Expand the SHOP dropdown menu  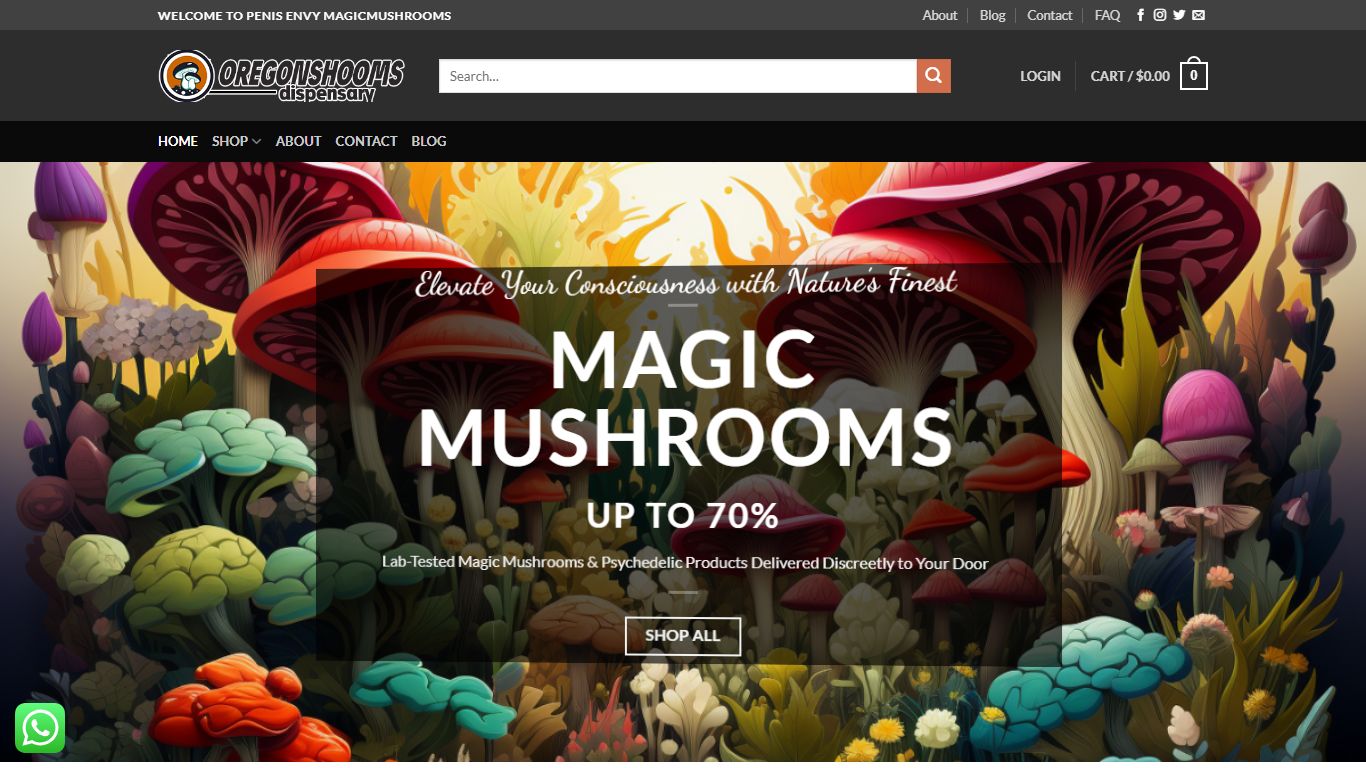coord(231,141)
